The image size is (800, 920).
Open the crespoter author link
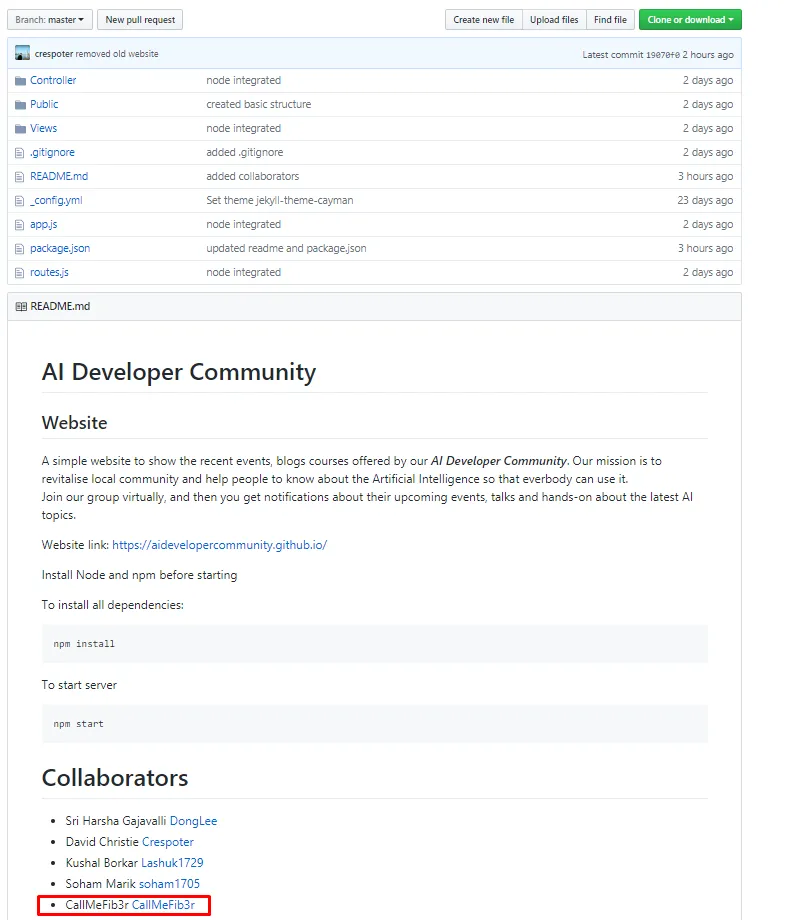pyautogui.click(x=53, y=53)
